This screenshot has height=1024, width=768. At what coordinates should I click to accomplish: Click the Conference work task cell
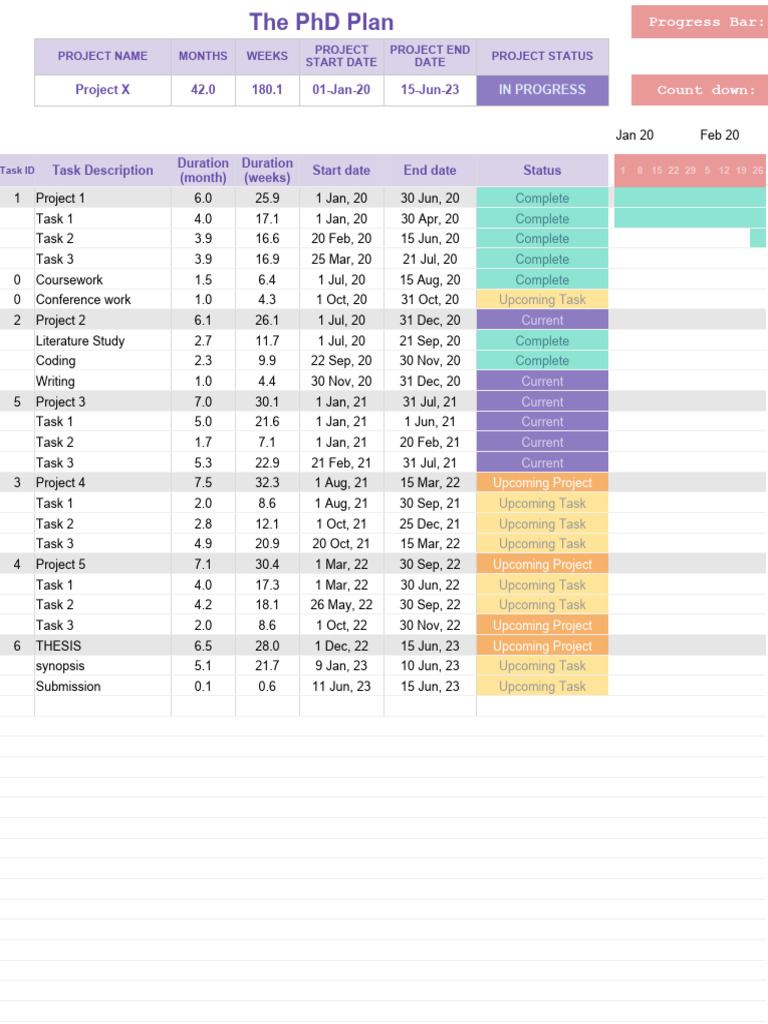[x=83, y=300]
